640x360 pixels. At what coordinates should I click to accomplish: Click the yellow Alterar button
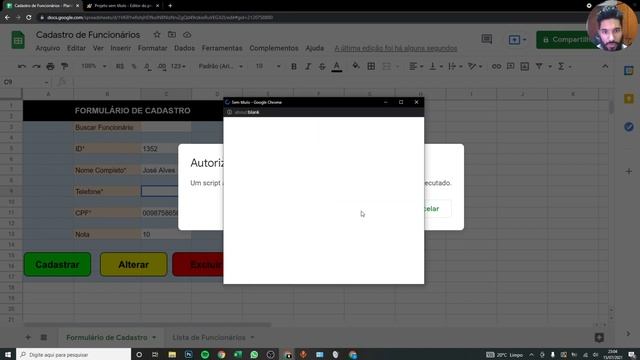133,264
